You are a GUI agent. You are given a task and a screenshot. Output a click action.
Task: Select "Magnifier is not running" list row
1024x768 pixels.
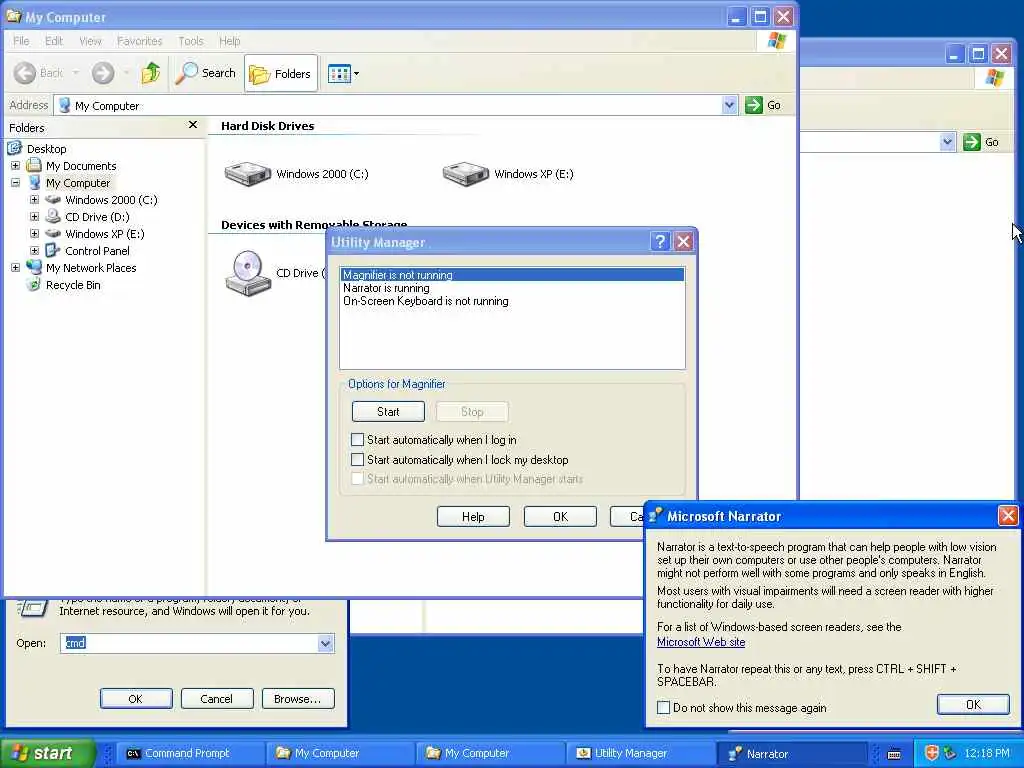(513, 275)
